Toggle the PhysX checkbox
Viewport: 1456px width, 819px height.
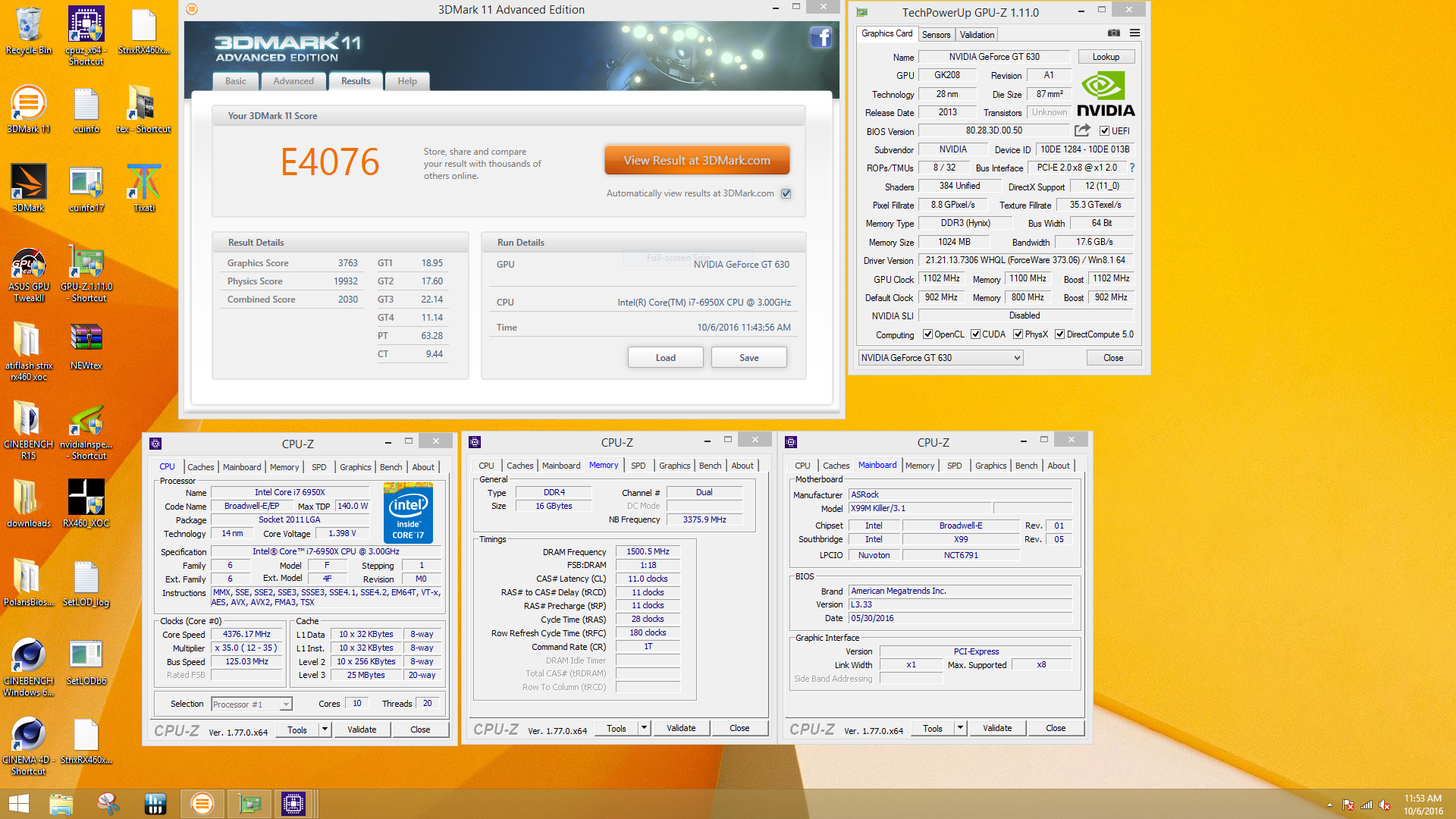pyautogui.click(x=1018, y=334)
